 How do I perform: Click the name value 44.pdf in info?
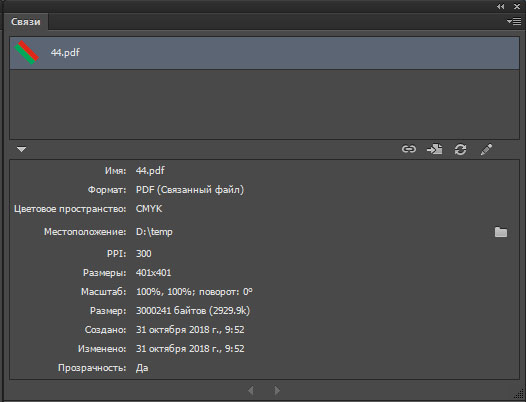coord(150,170)
